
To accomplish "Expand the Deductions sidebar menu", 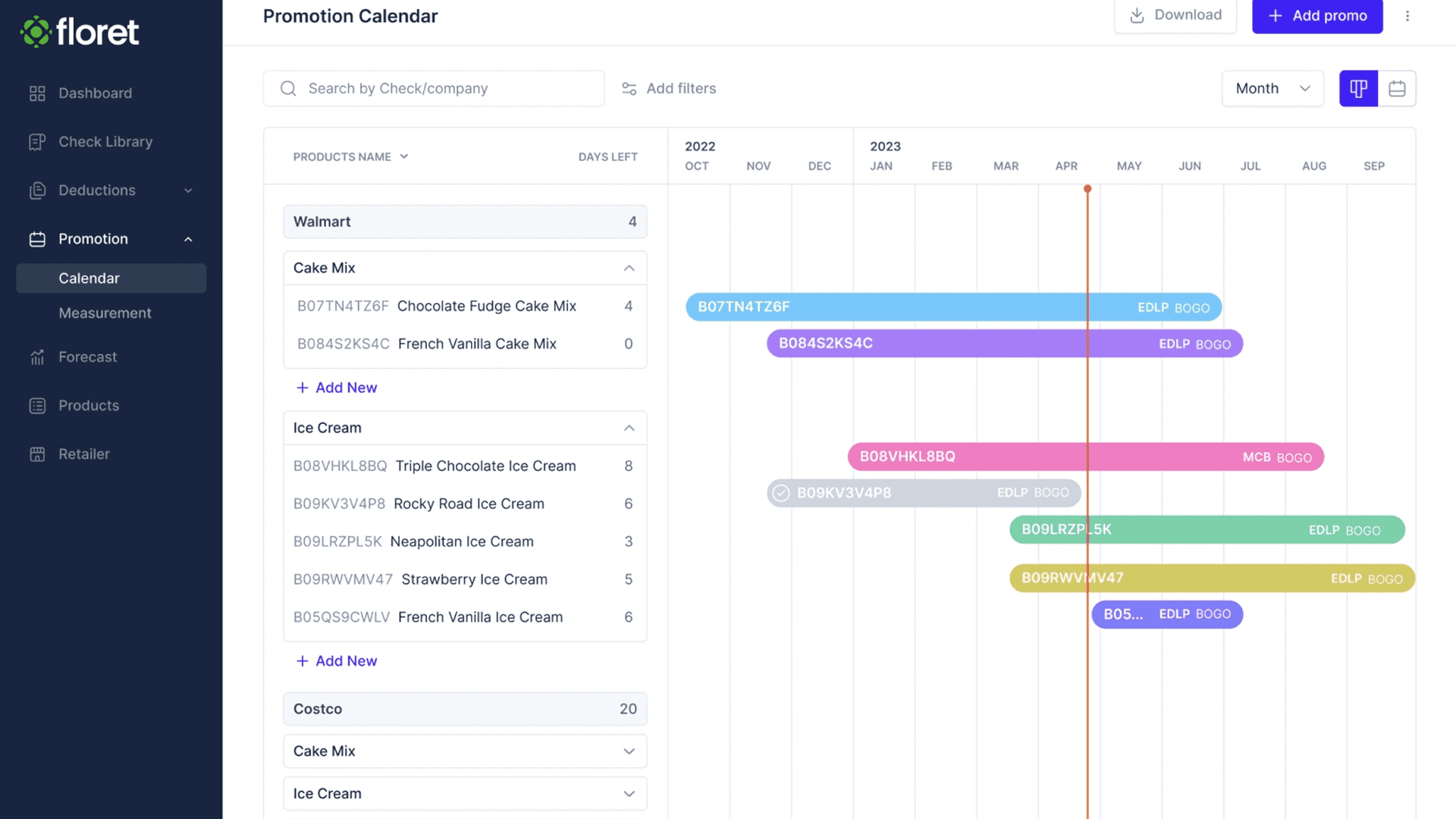I will point(188,190).
